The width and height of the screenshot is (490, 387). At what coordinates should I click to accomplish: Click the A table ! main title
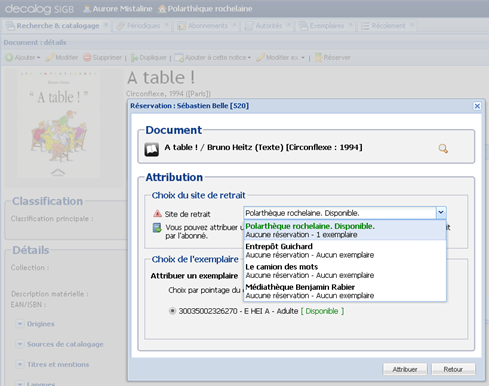point(161,78)
